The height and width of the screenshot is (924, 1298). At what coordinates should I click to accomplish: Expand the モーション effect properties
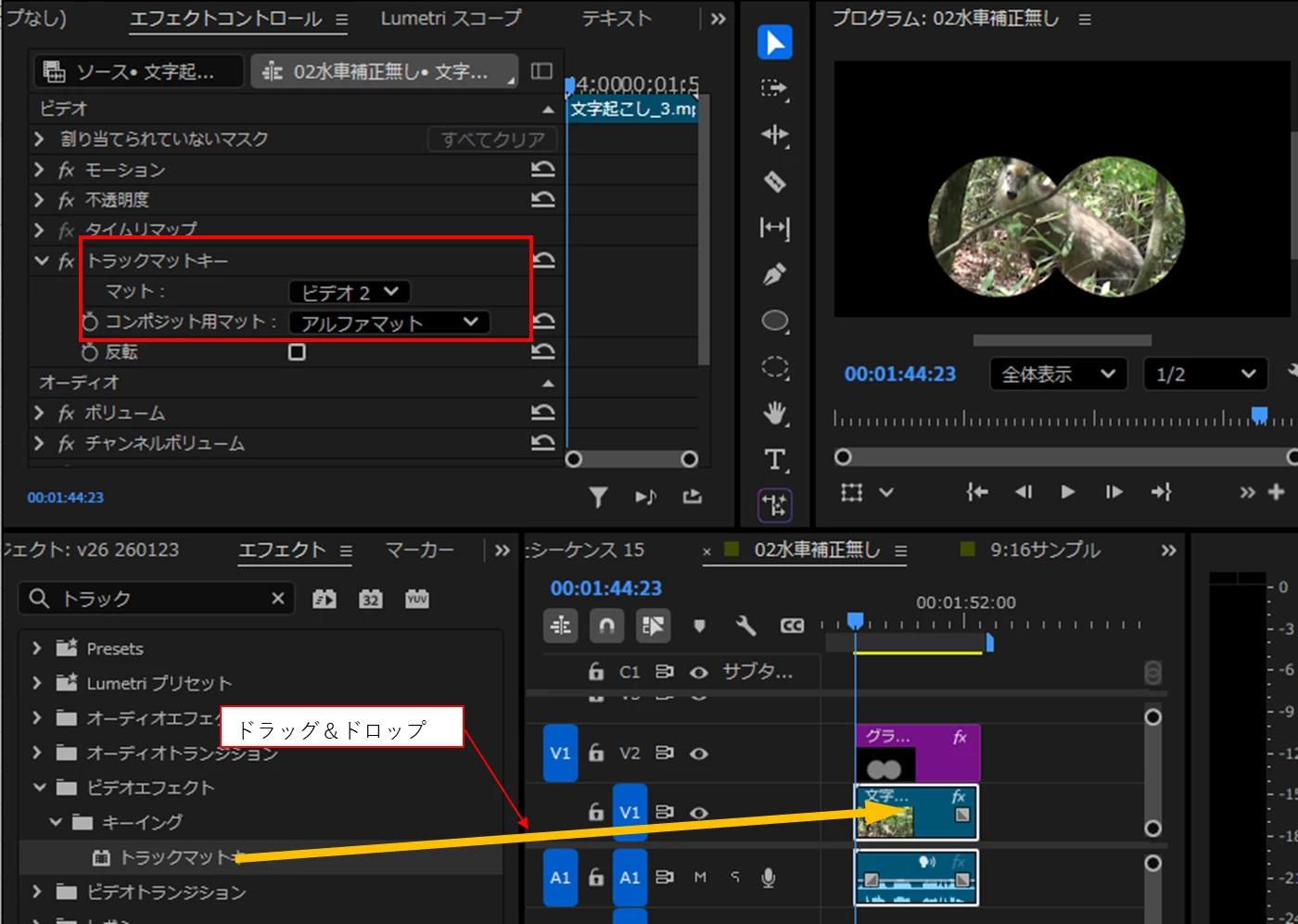tap(39, 170)
